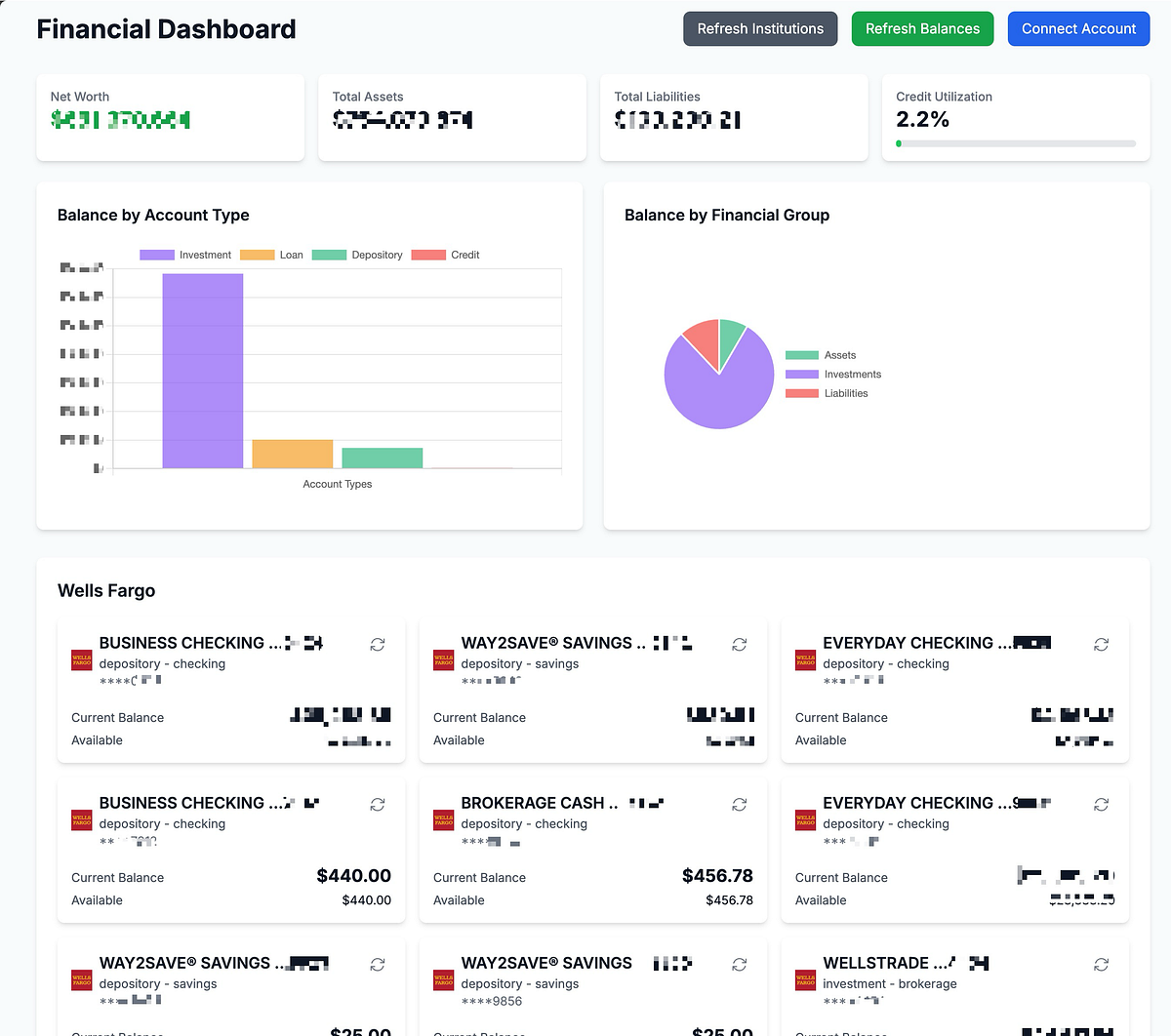Click the Refresh Balances button

[922, 28]
